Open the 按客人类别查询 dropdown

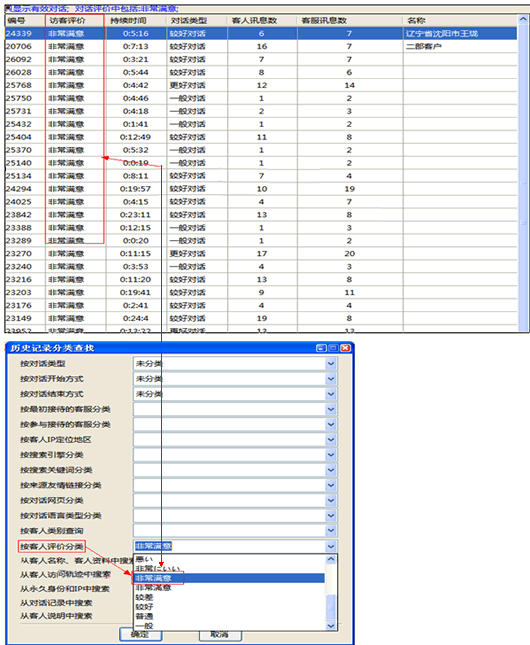(331, 531)
